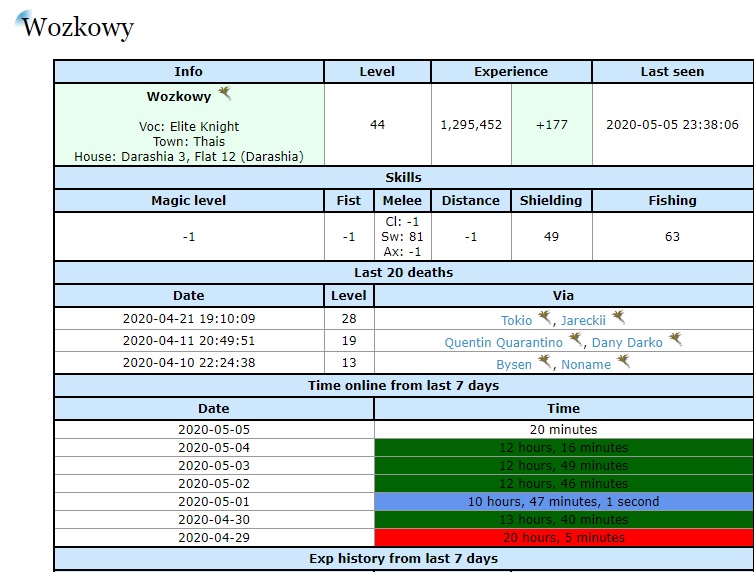Click the red 20 hours, 5 minutes bar
This screenshot has width=754, height=572.
pyautogui.click(x=563, y=538)
